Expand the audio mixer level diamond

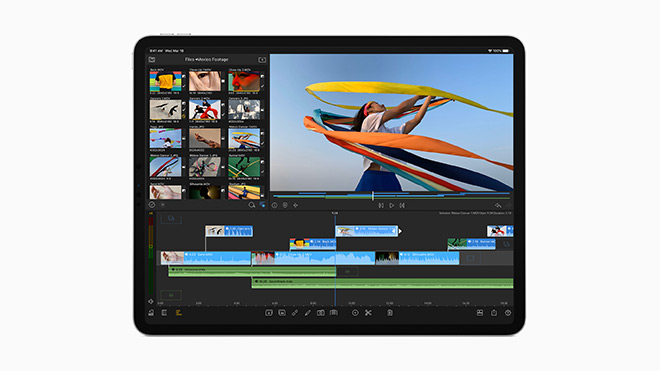click(151, 302)
